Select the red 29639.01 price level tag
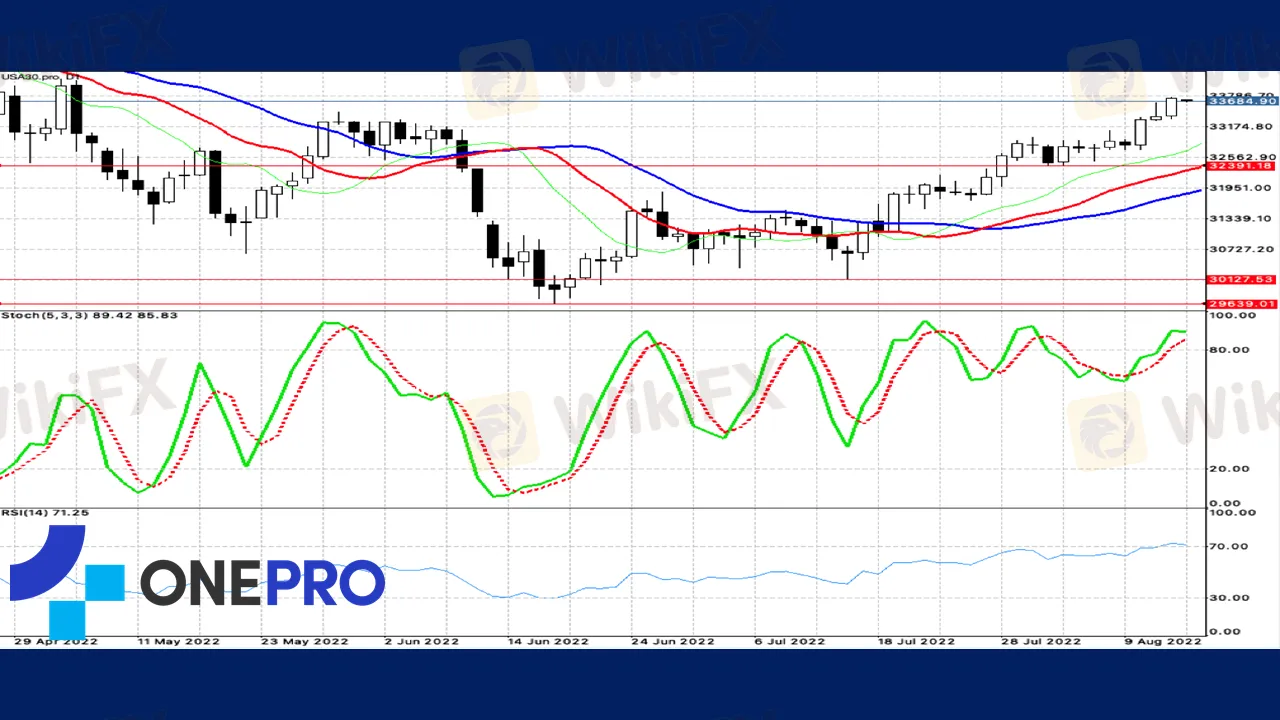The width and height of the screenshot is (1280, 720). (1241, 304)
